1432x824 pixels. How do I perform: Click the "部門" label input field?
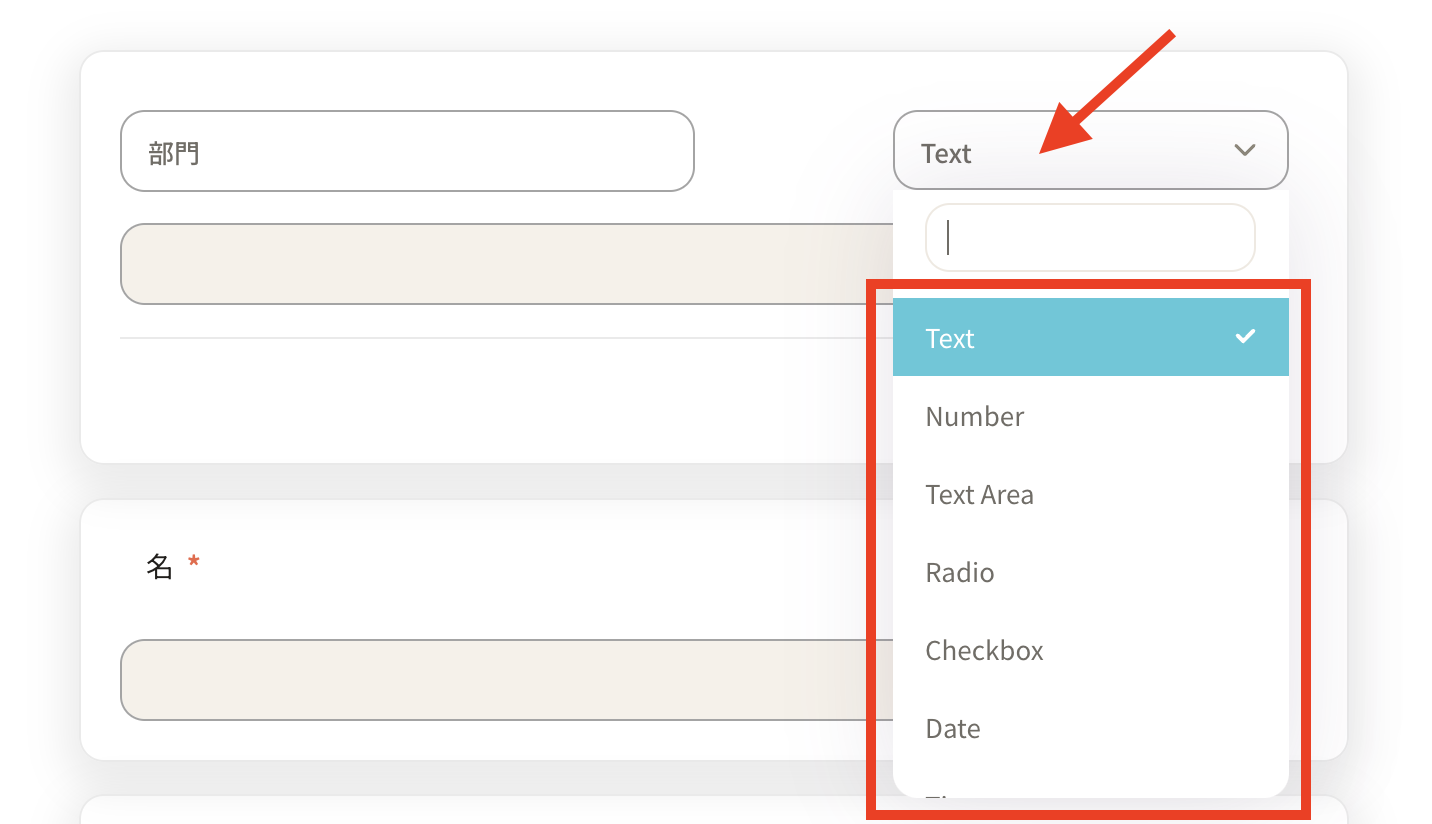[x=406, y=151]
